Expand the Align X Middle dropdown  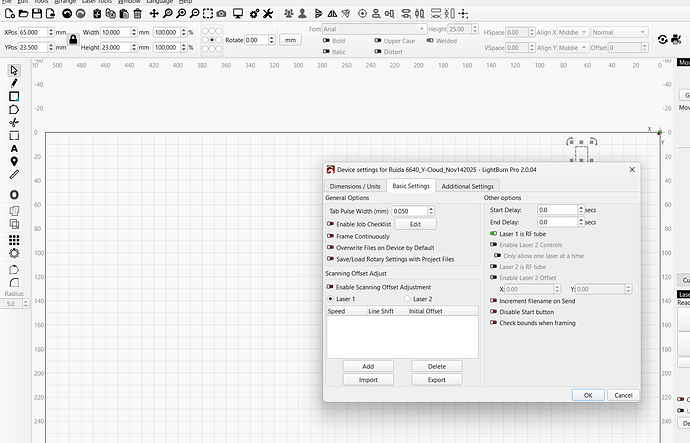click(572, 32)
